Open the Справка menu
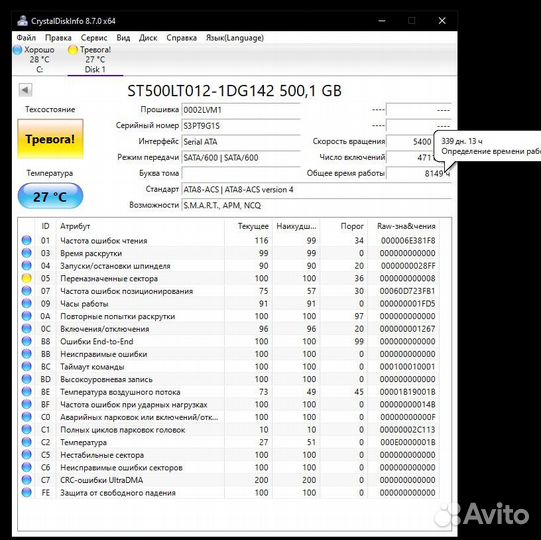Screen dimensions: 541x540 [181, 38]
